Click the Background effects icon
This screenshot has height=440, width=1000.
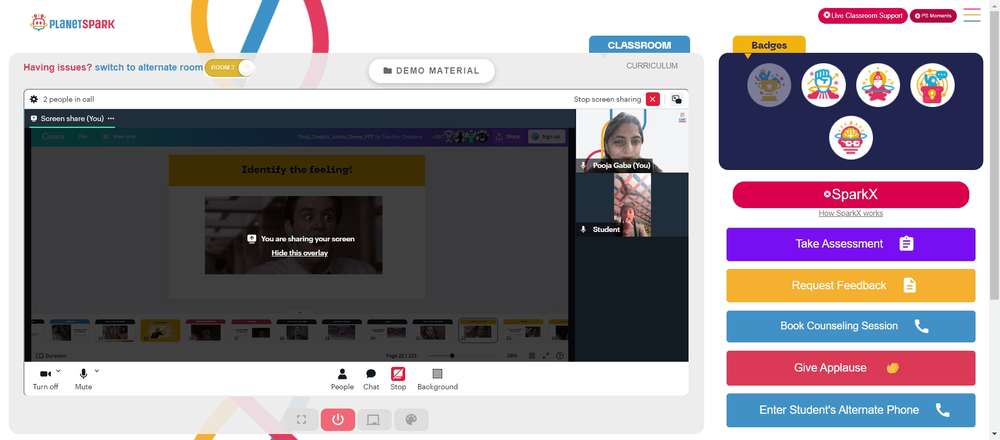(438, 379)
